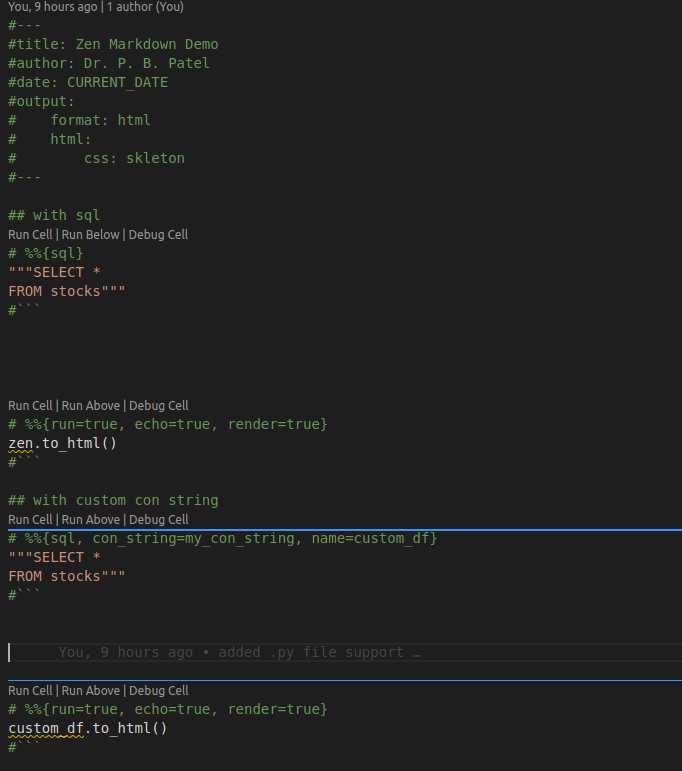Click Run Cell above the '# %%{sql}' line
The image size is (682, 771).
(30, 235)
